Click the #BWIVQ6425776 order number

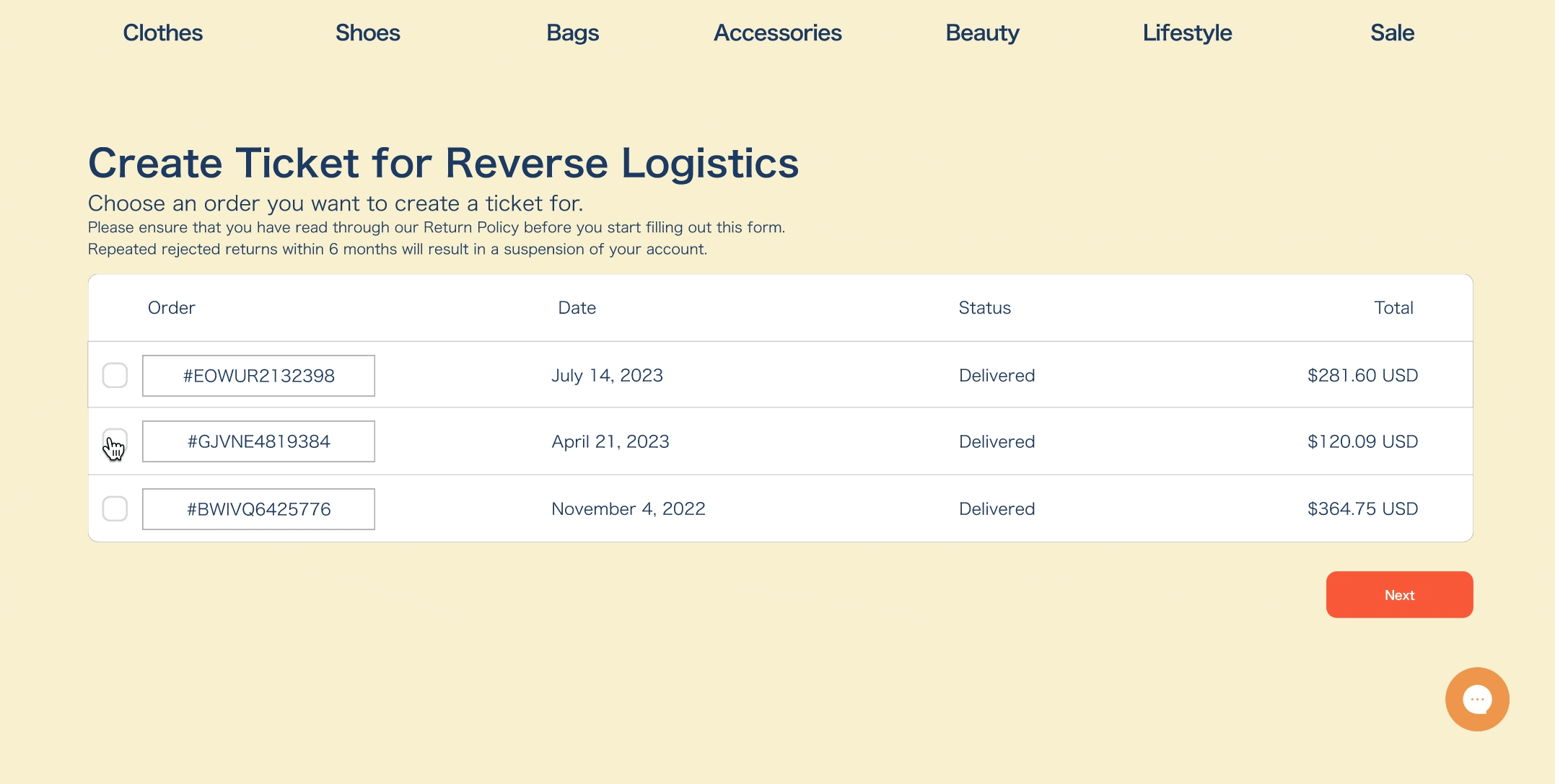coord(258,509)
